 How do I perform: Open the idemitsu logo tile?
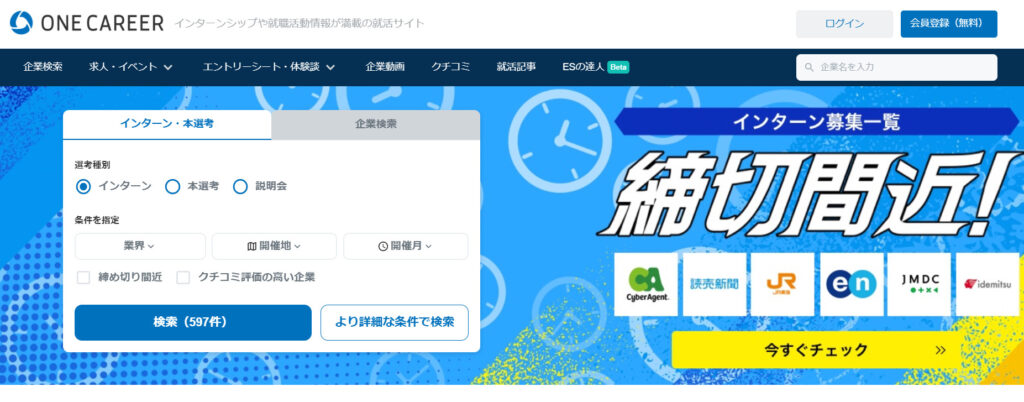pyautogui.click(x=987, y=285)
